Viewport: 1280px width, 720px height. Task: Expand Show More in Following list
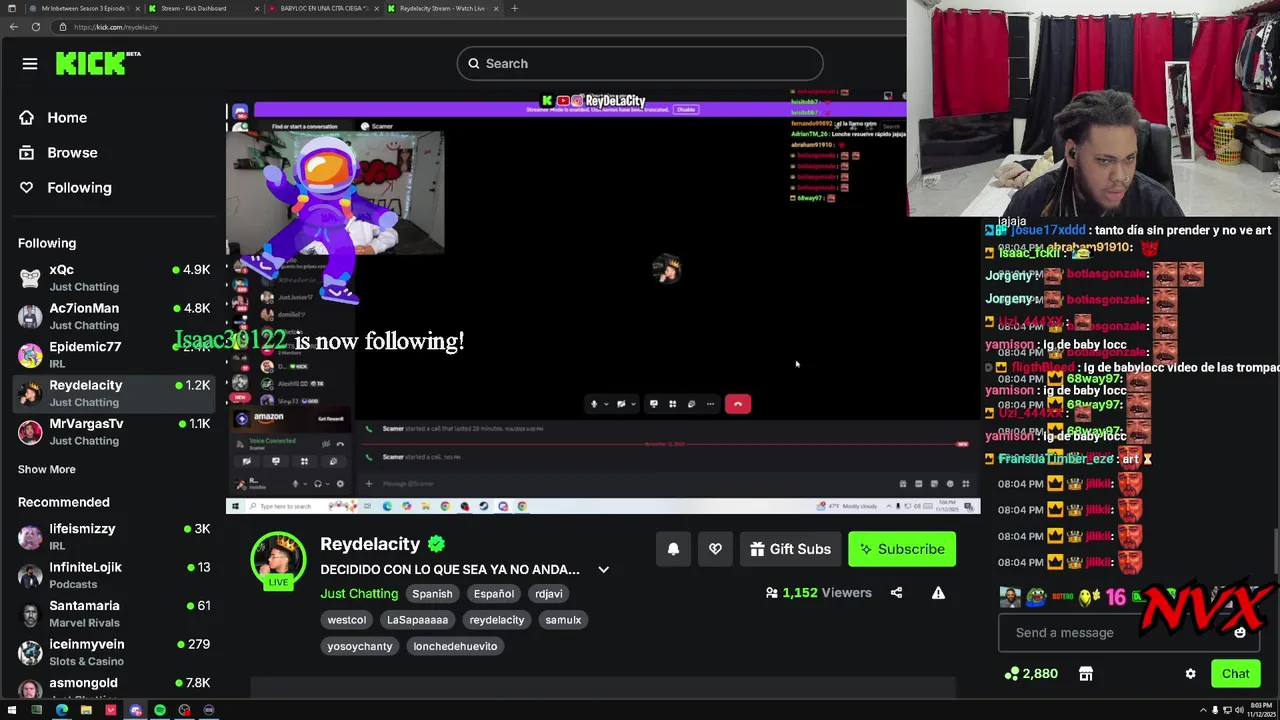point(47,469)
